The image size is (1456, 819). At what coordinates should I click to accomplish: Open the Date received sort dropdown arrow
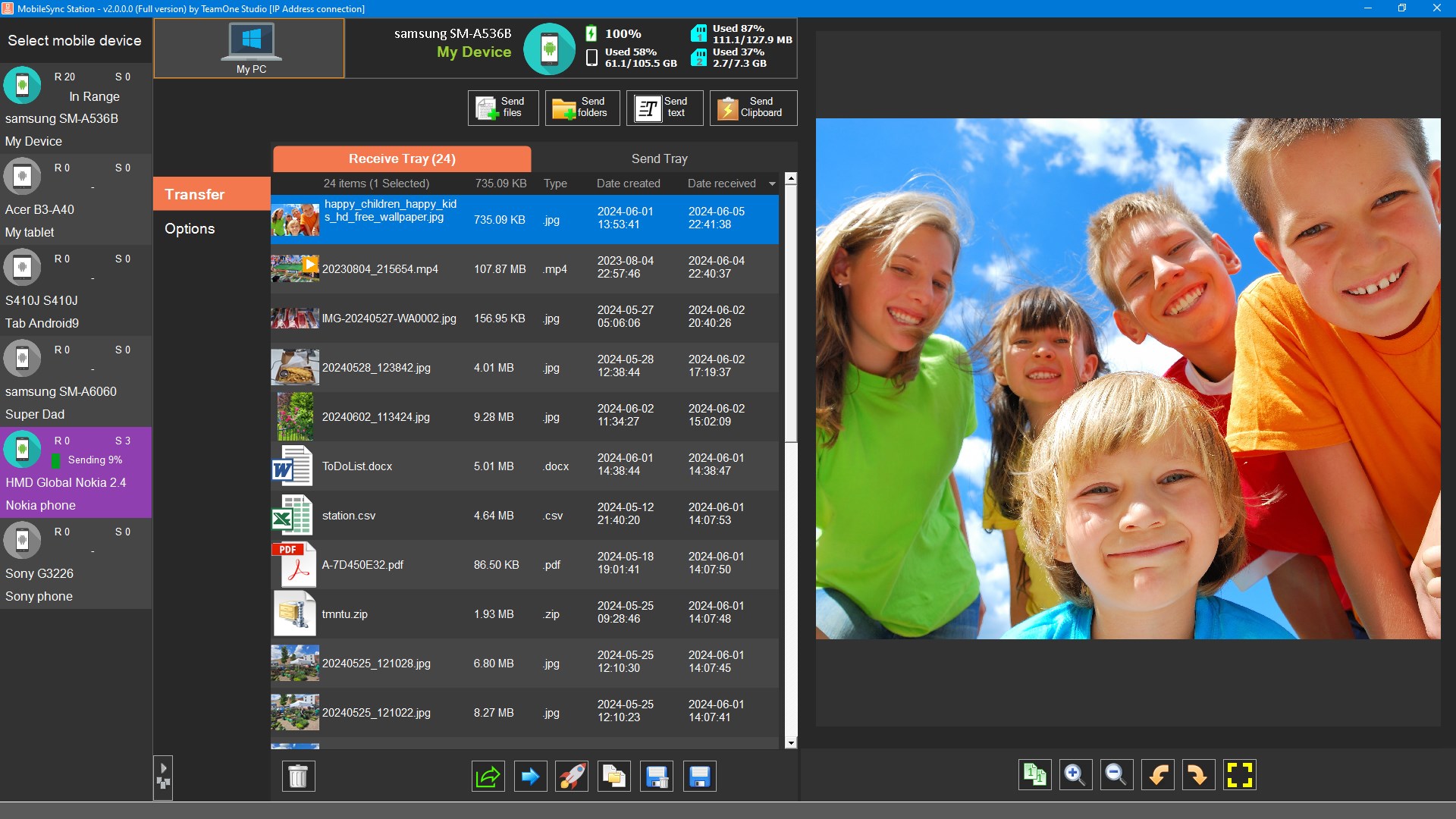point(772,184)
